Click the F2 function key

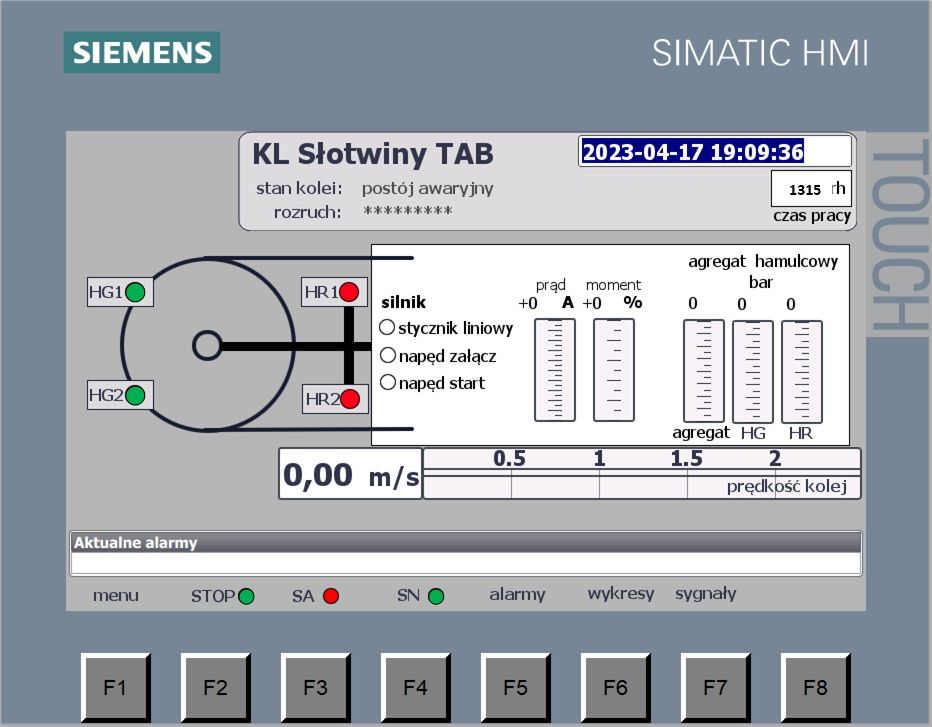click(215, 687)
